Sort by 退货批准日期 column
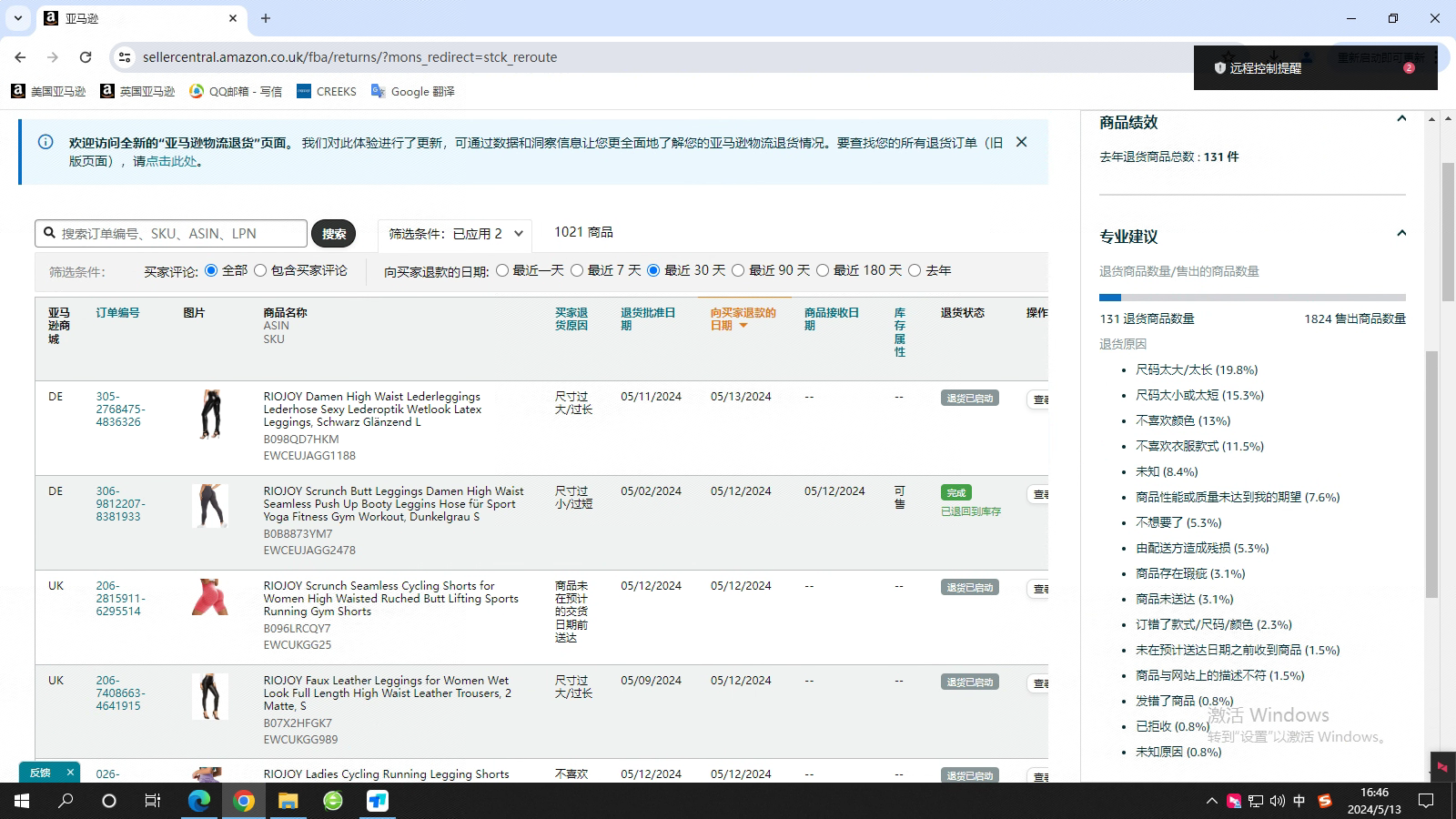The image size is (1456, 819). point(648,318)
